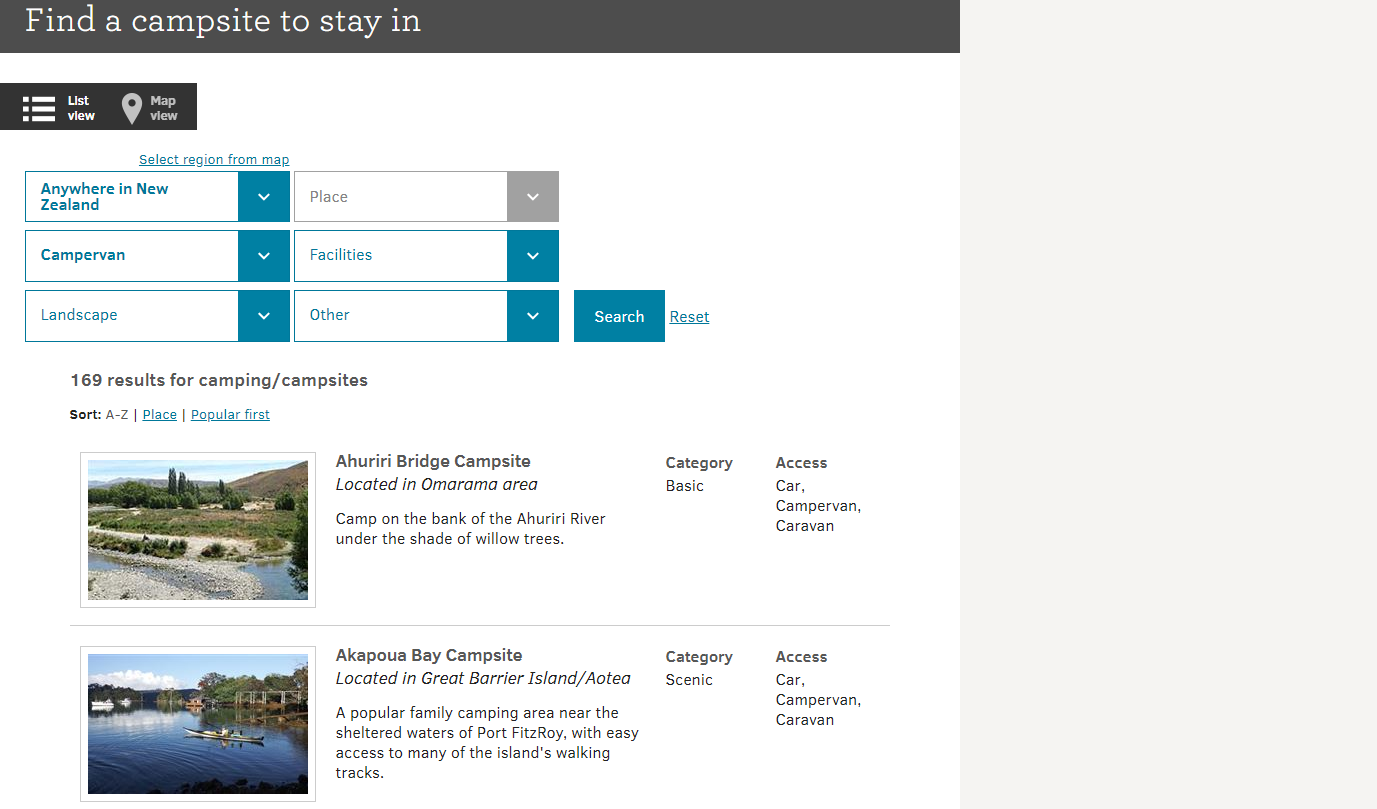The height and width of the screenshot is (809, 1377).
Task: Open the Ahuriri Bridge Campsite photo thumbnail
Action: pyautogui.click(x=198, y=530)
